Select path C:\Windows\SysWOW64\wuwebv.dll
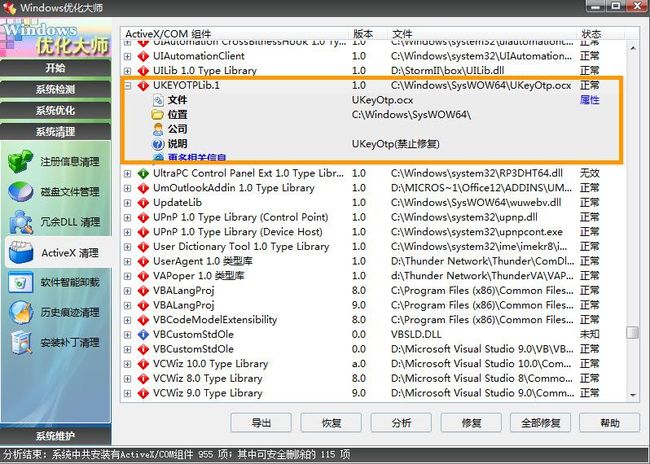650x464 pixels. (x=476, y=203)
